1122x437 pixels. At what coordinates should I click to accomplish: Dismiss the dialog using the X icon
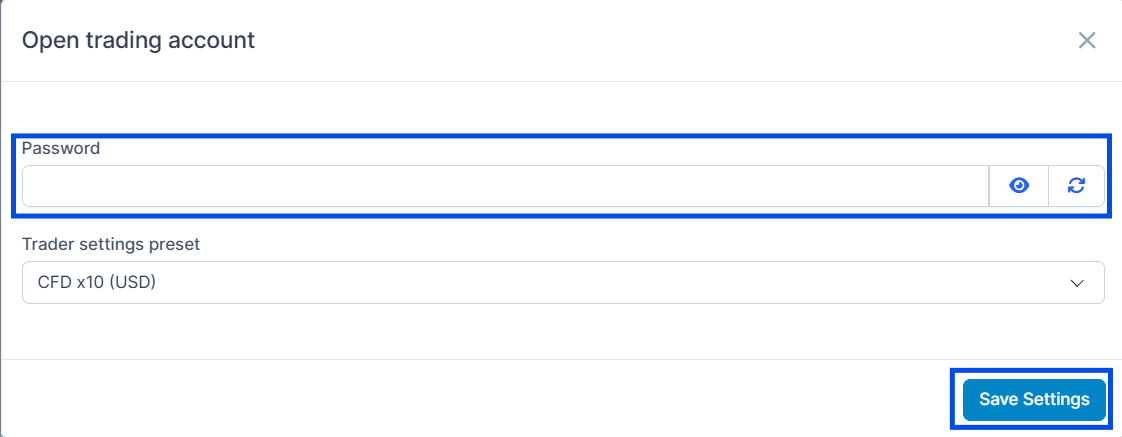[1087, 41]
